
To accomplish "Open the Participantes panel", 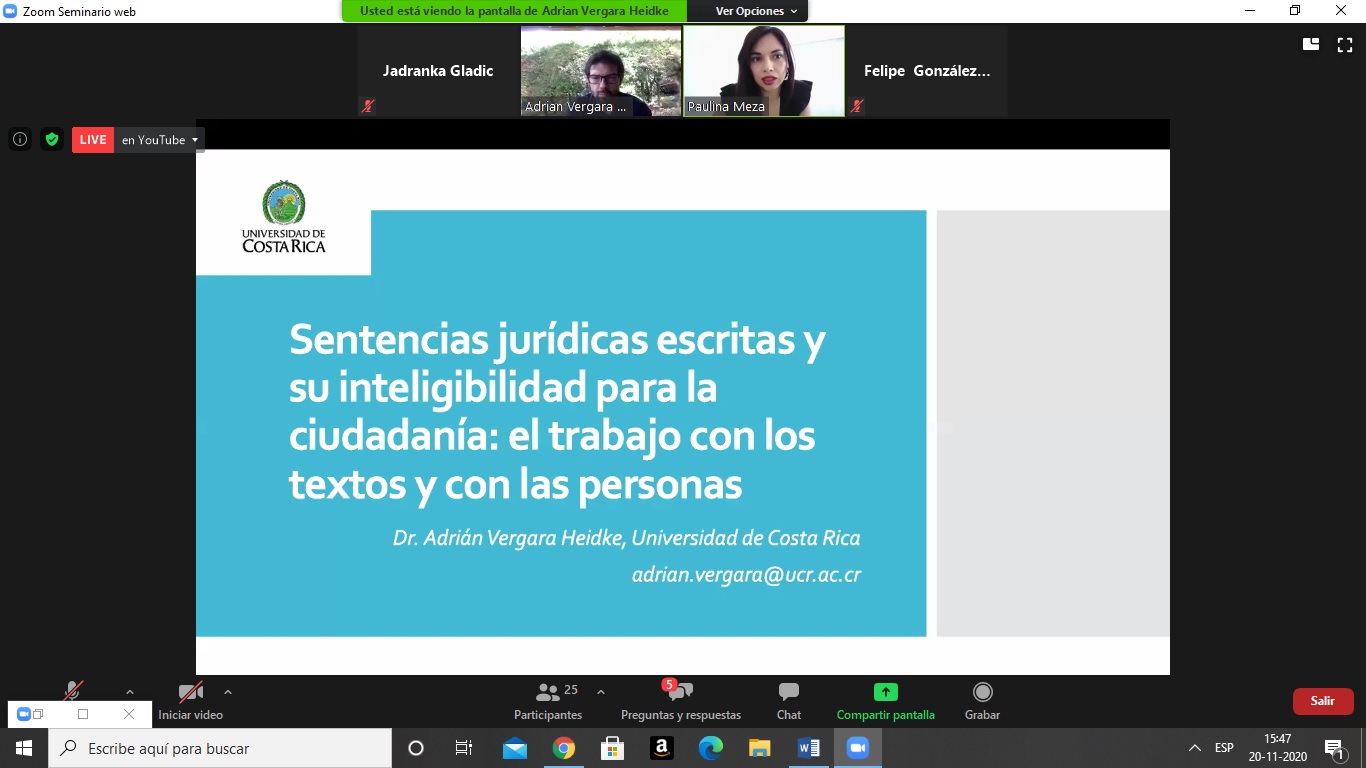I will [548, 700].
